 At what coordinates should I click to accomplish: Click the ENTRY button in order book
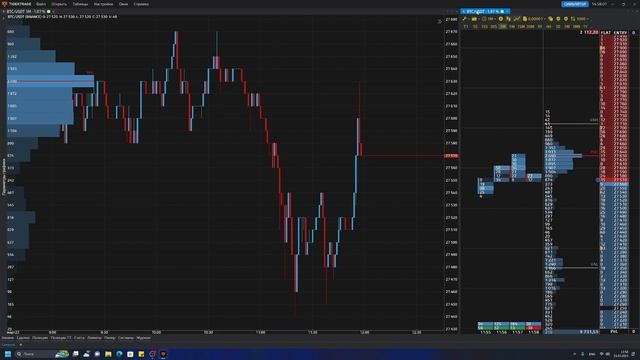(x=620, y=32)
